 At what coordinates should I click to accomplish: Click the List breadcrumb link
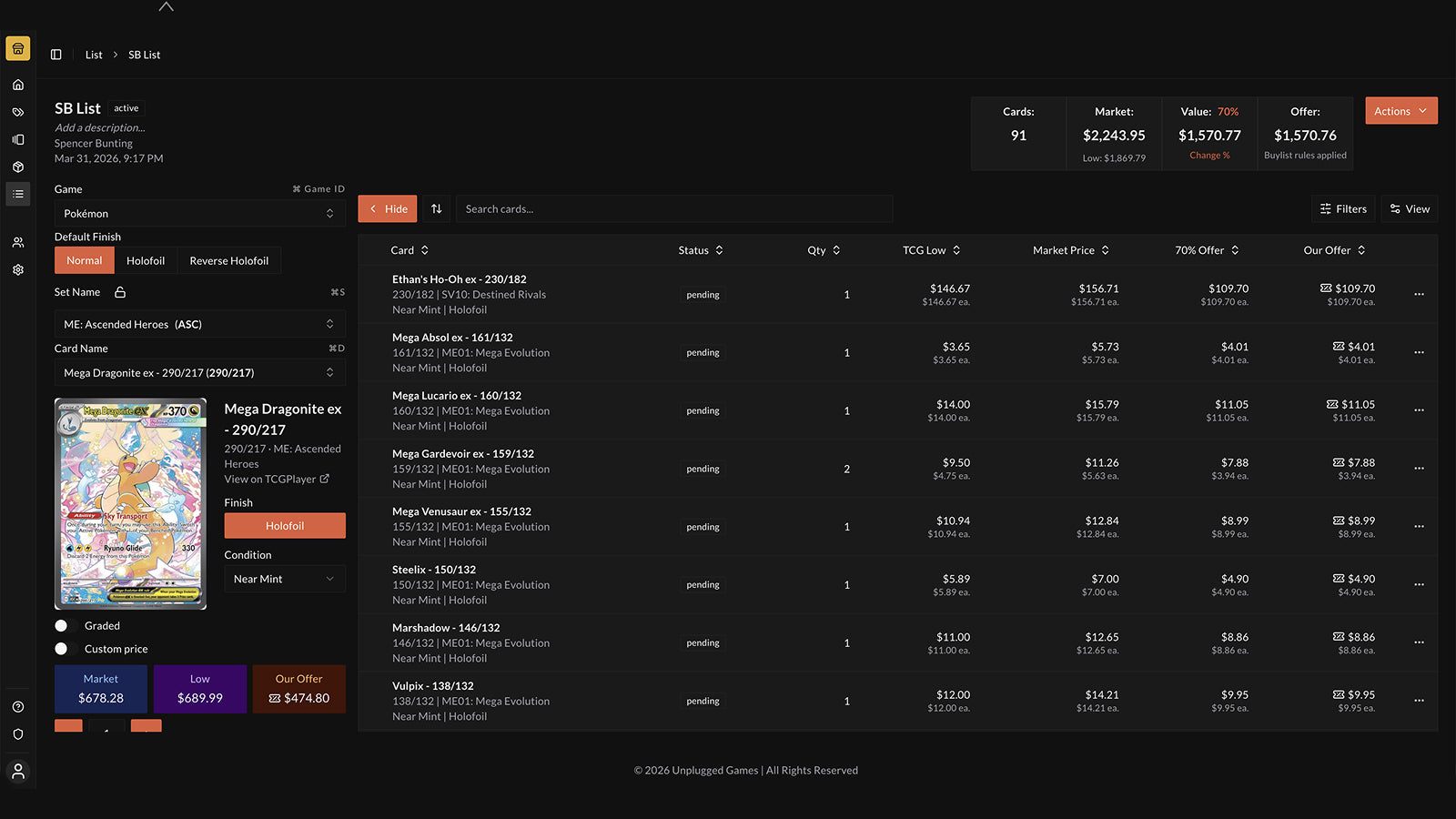click(x=94, y=55)
